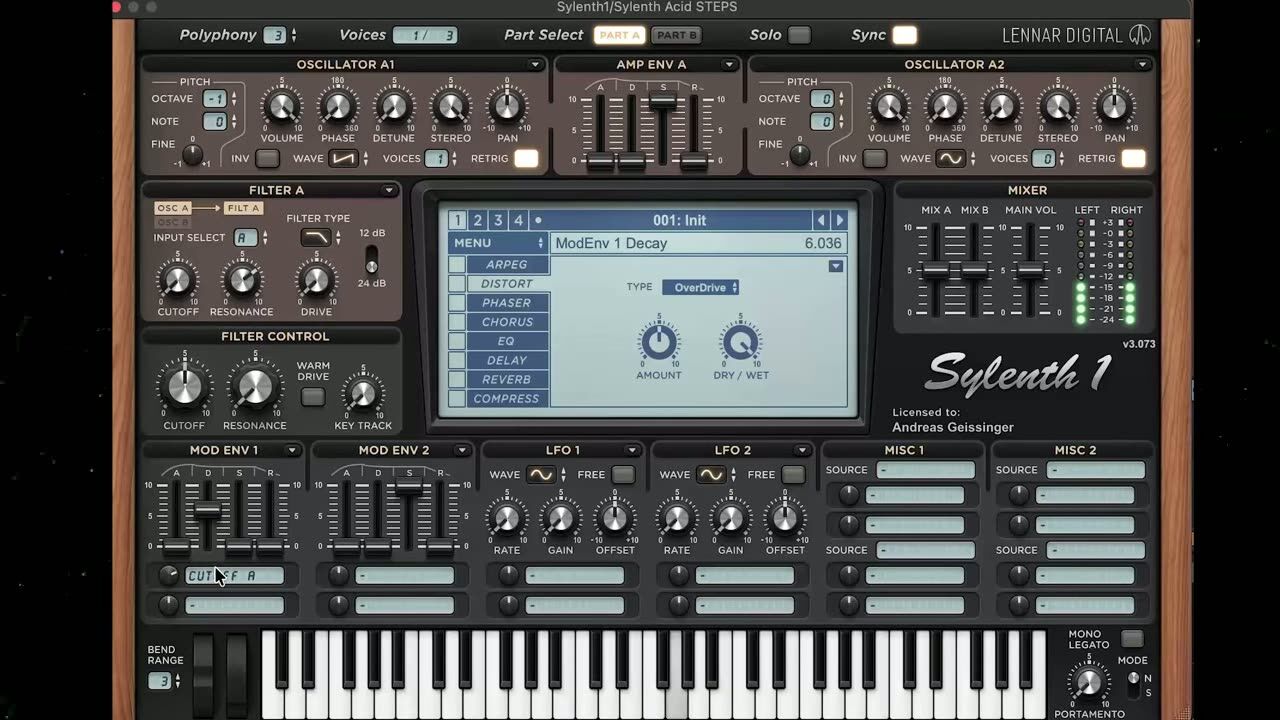
Task: Switch to Part B
Action: tap(677, 35)
